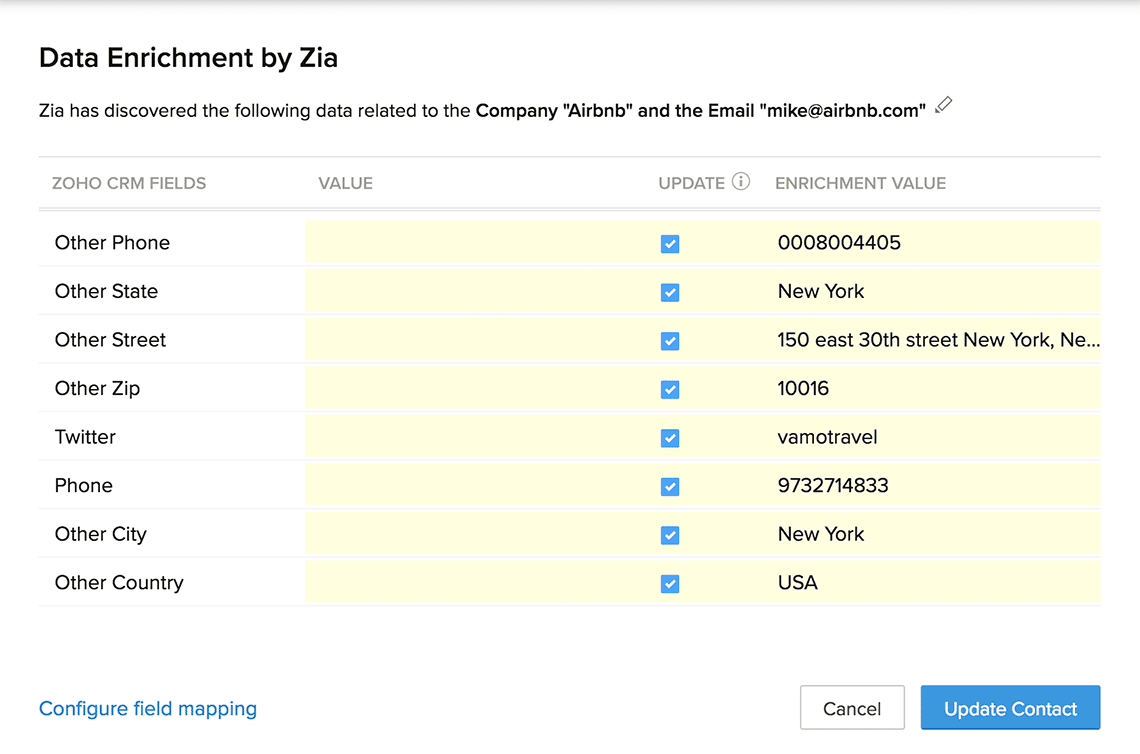Uncheck the Other Phone update checkbox
The width and height of the screenshot is (1140, 754).
tap(670, 244)
